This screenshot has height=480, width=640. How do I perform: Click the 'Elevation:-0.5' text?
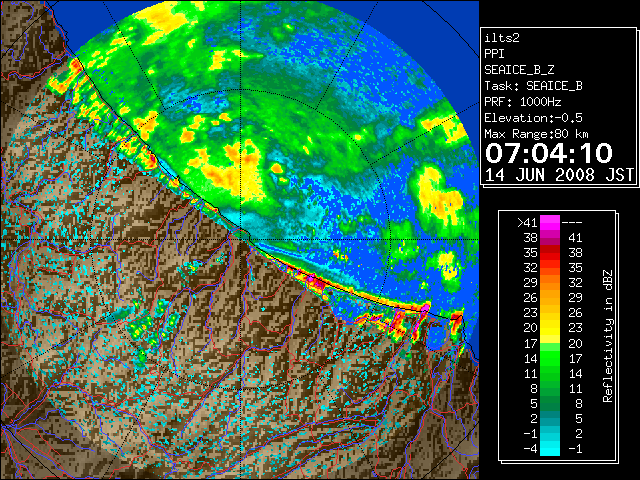coord(533,118)
